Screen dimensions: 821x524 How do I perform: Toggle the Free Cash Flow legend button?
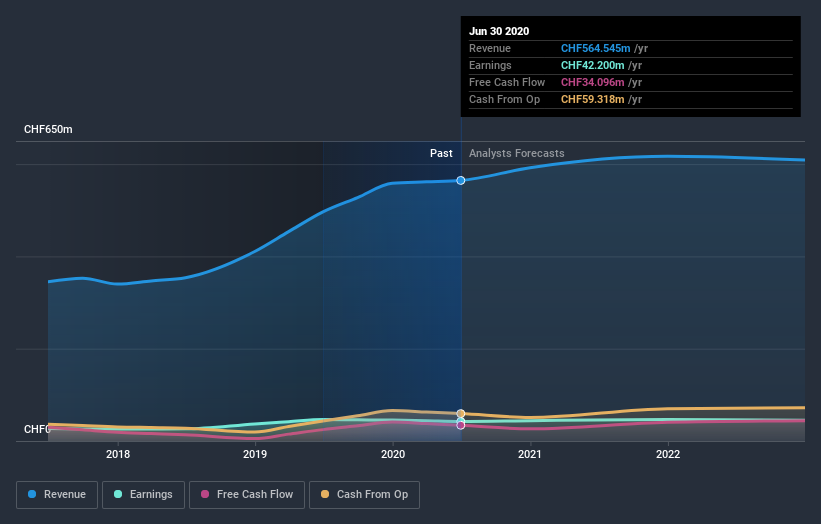(x=247, y=495)
